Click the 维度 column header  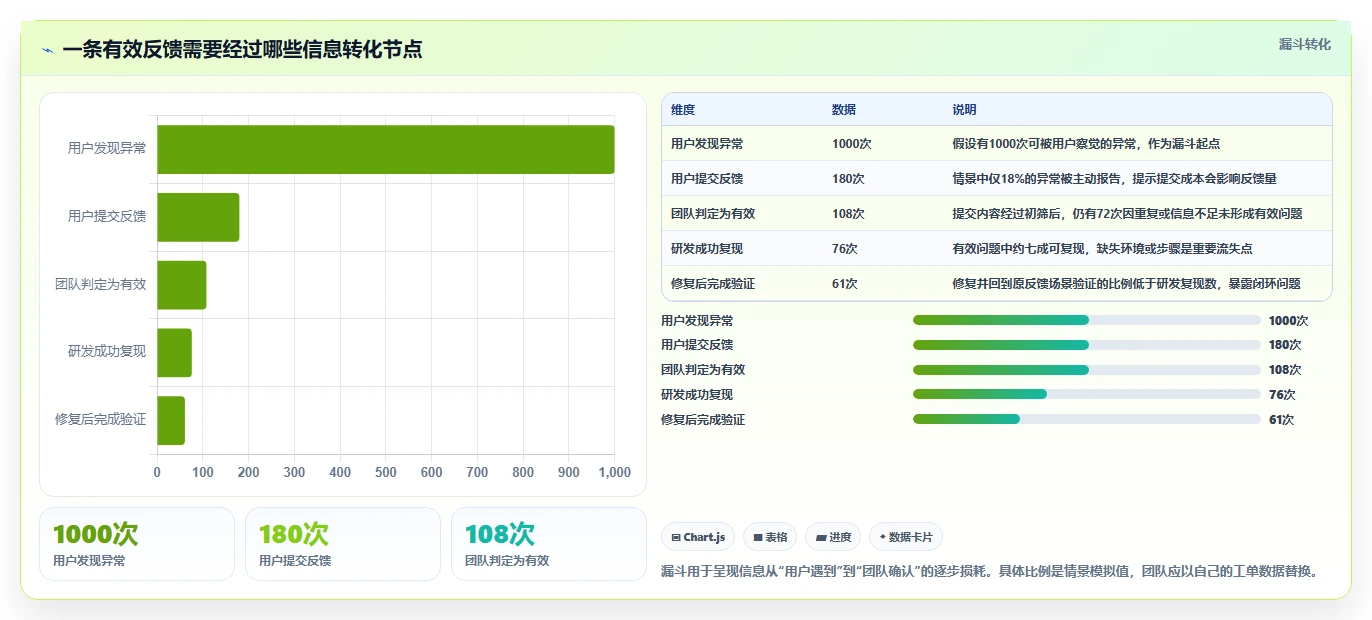coord(683,110)
